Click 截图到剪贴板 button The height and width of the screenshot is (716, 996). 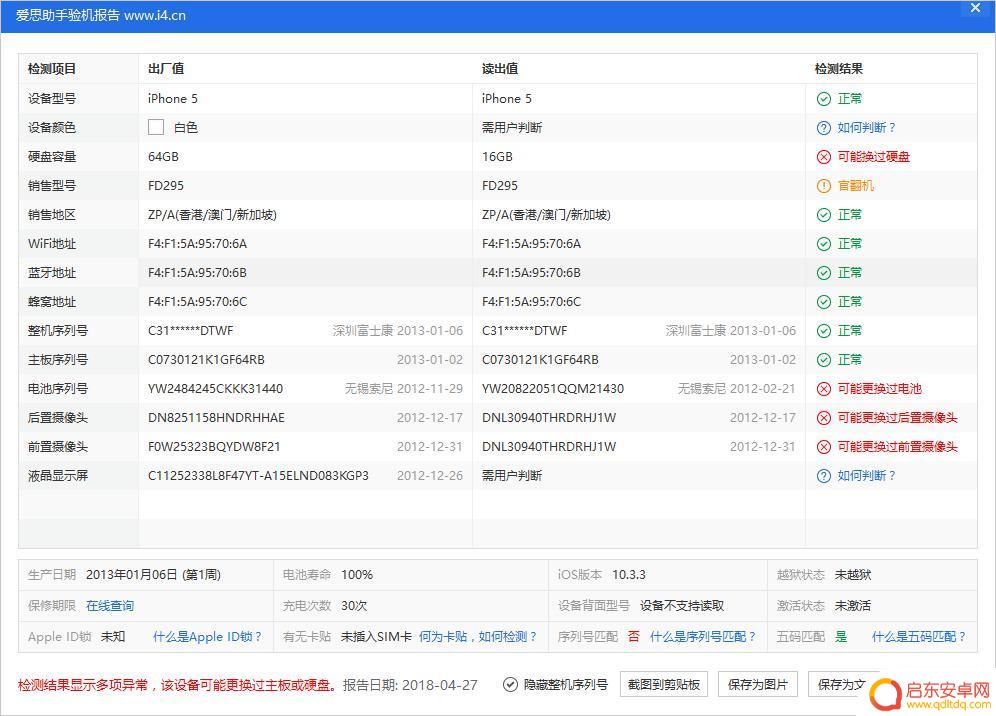point(664,684)
